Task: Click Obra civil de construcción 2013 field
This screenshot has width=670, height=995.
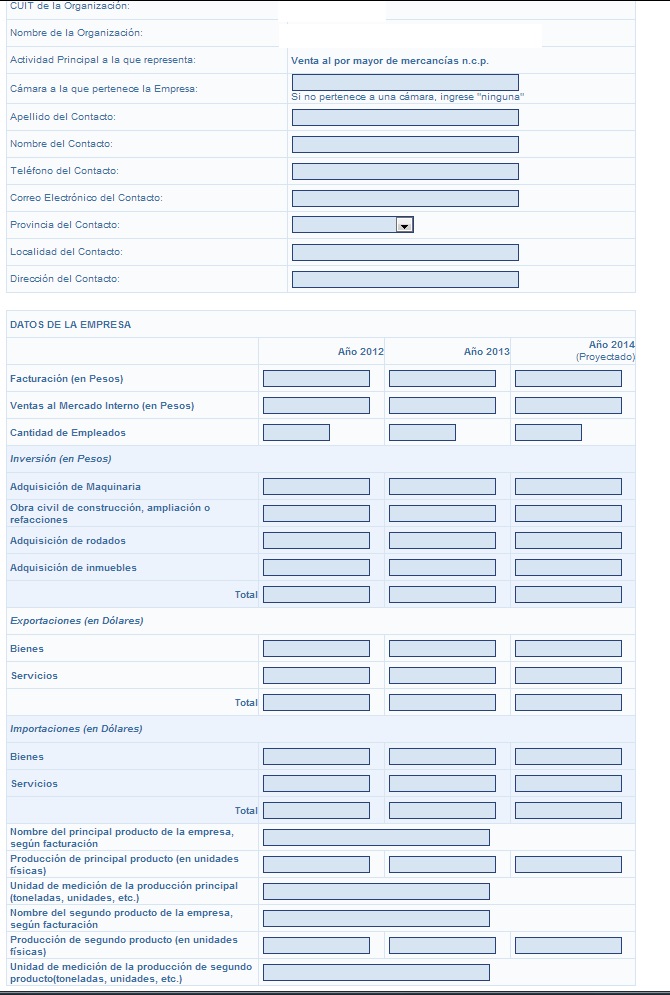Action: coord(442,513)
